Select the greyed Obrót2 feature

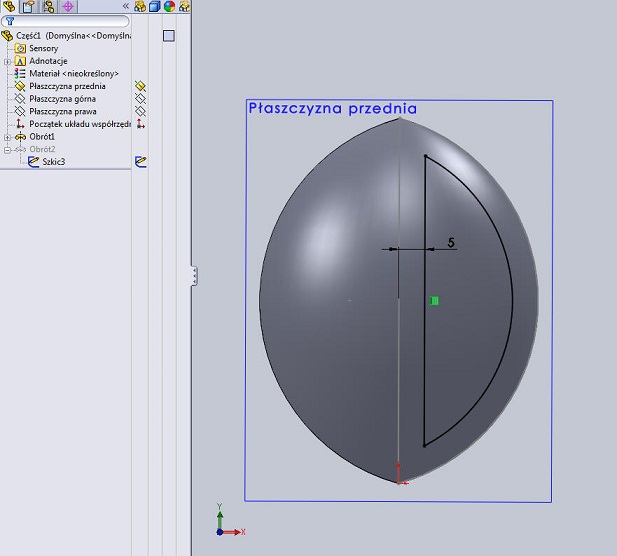tap(42, 149)
